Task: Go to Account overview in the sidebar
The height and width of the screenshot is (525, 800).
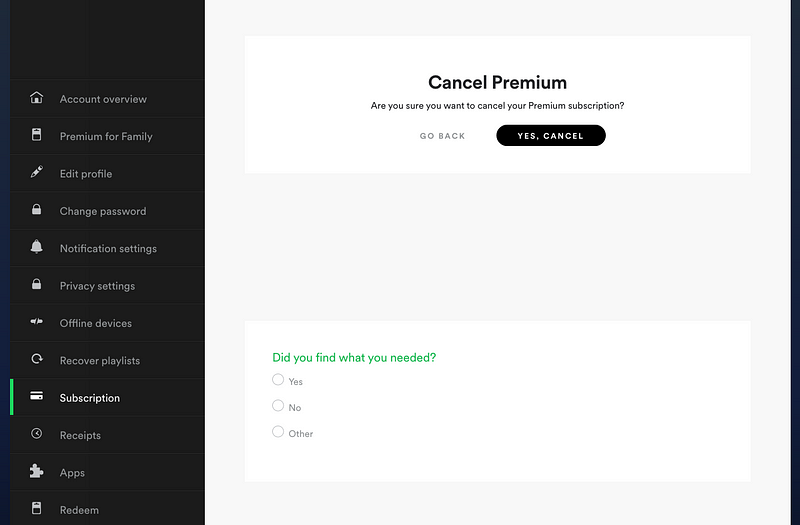Action: pyautogui.click(x=103, y=99)
